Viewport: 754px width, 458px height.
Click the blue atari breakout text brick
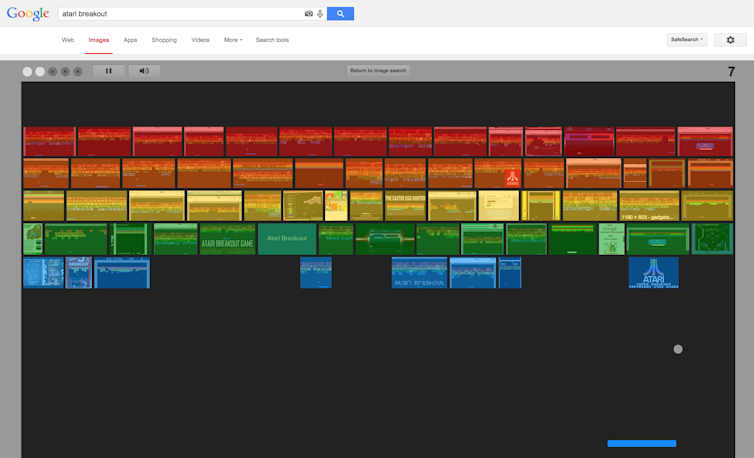click(x=419, y=273)
